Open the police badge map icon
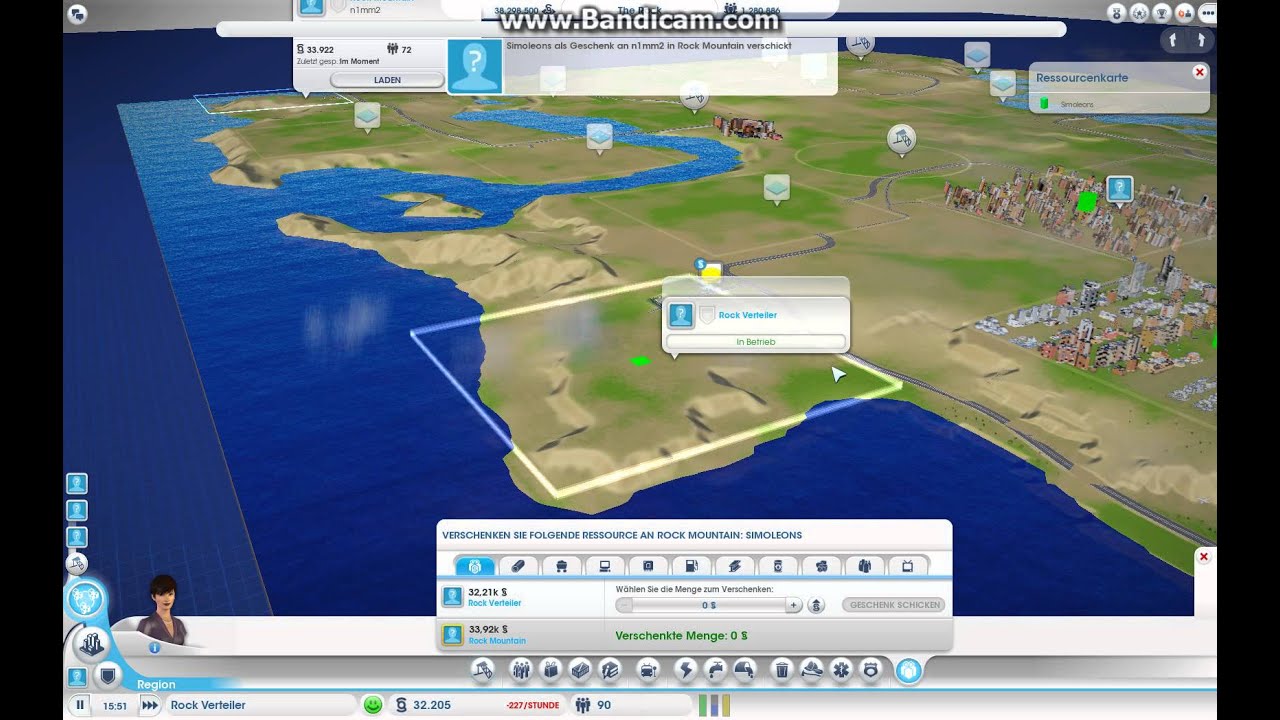1280x720 pixels. tap(871, 669)
